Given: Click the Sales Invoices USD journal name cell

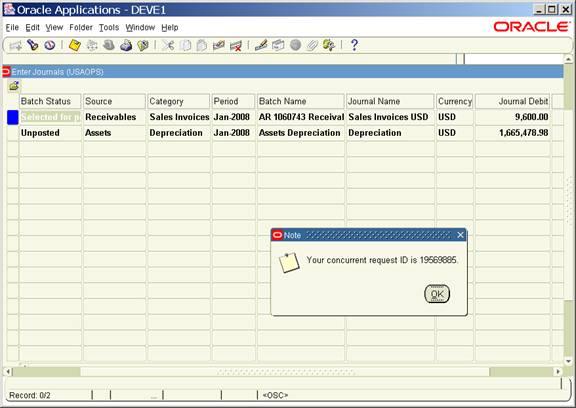Looking at the screenshot, I should coord(390,117).
